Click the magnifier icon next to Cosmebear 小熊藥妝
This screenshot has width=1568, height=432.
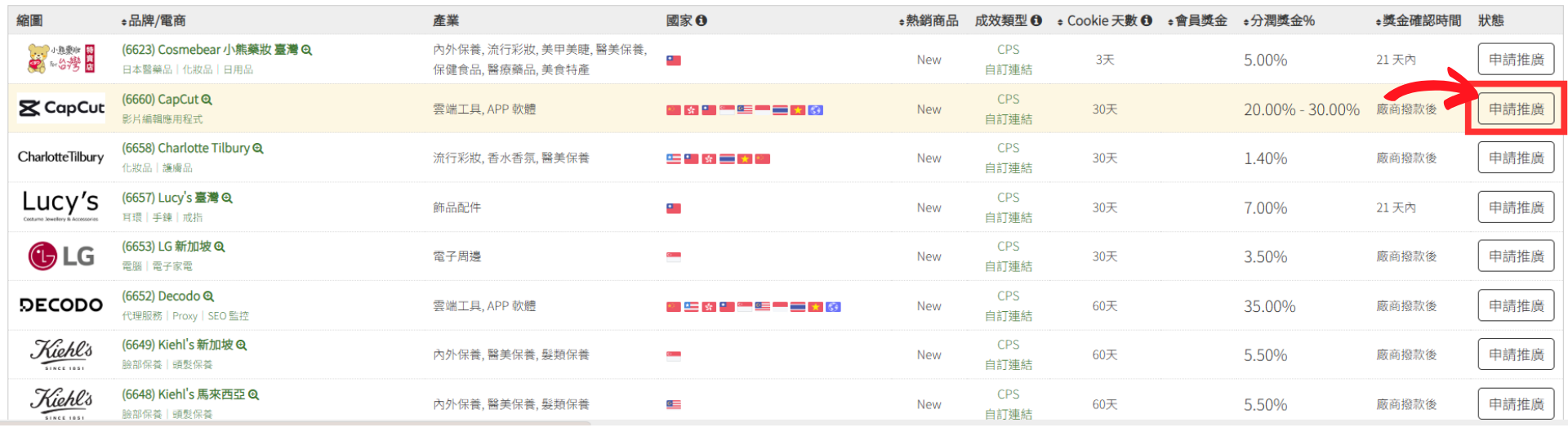click(307, 51)
